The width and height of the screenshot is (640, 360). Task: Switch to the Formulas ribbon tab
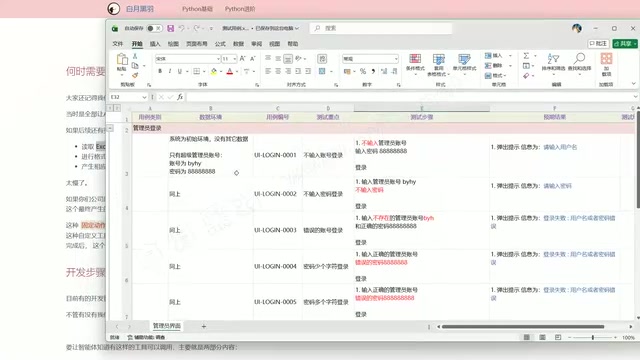tap(220, 44)
